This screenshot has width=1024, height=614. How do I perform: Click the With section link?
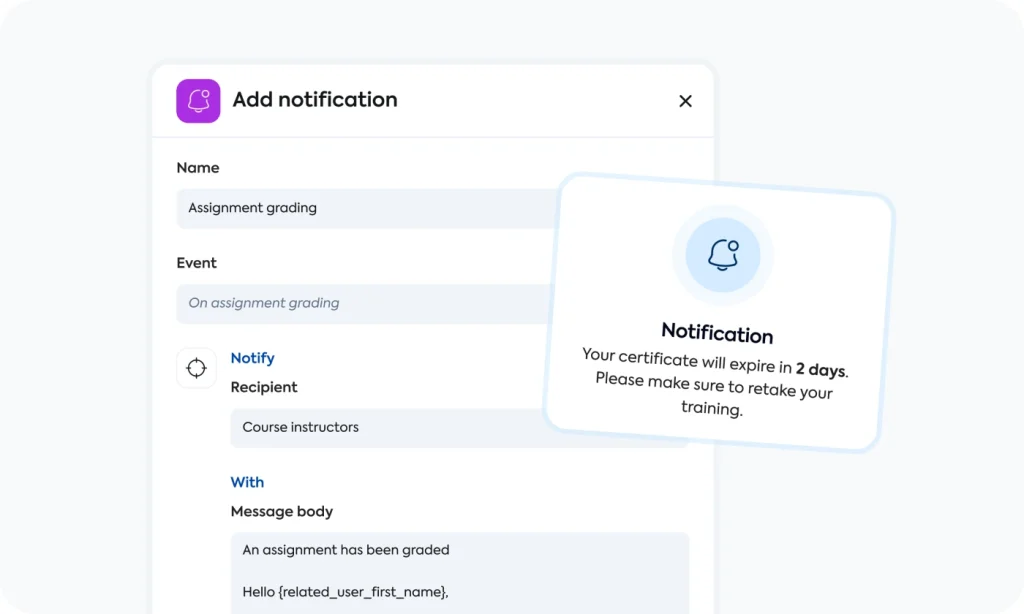point(247,482)
